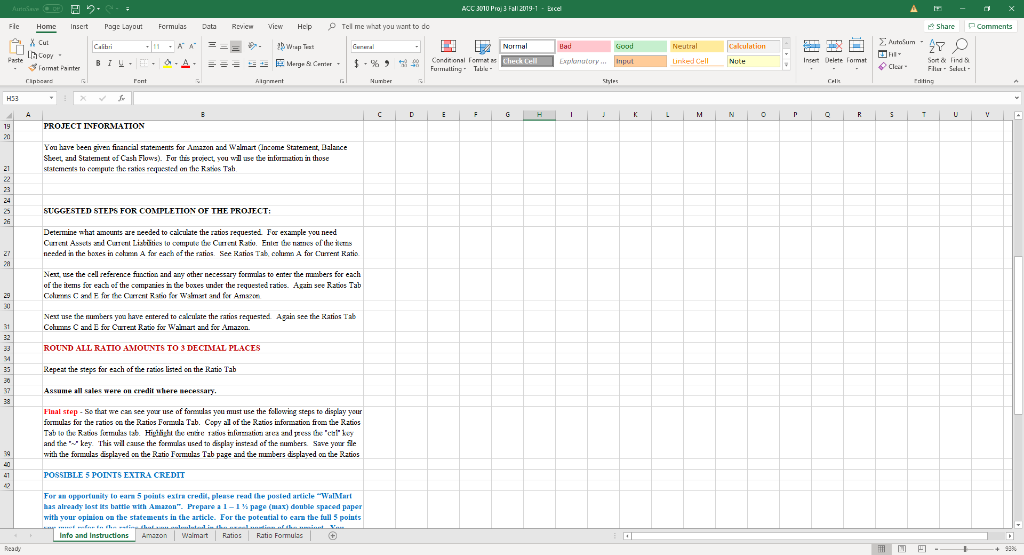
Task: Click the AutoSum sigma icon
Action: (882, 42)
